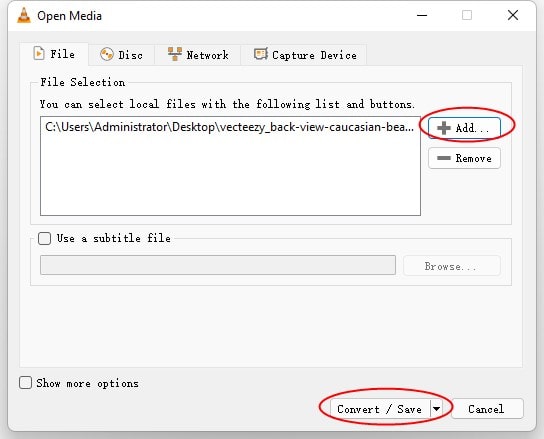Click the Browse... subtitle button
The height and width of the screenshot is (439, 544).
pyautogui.click(x=451, y=266)
